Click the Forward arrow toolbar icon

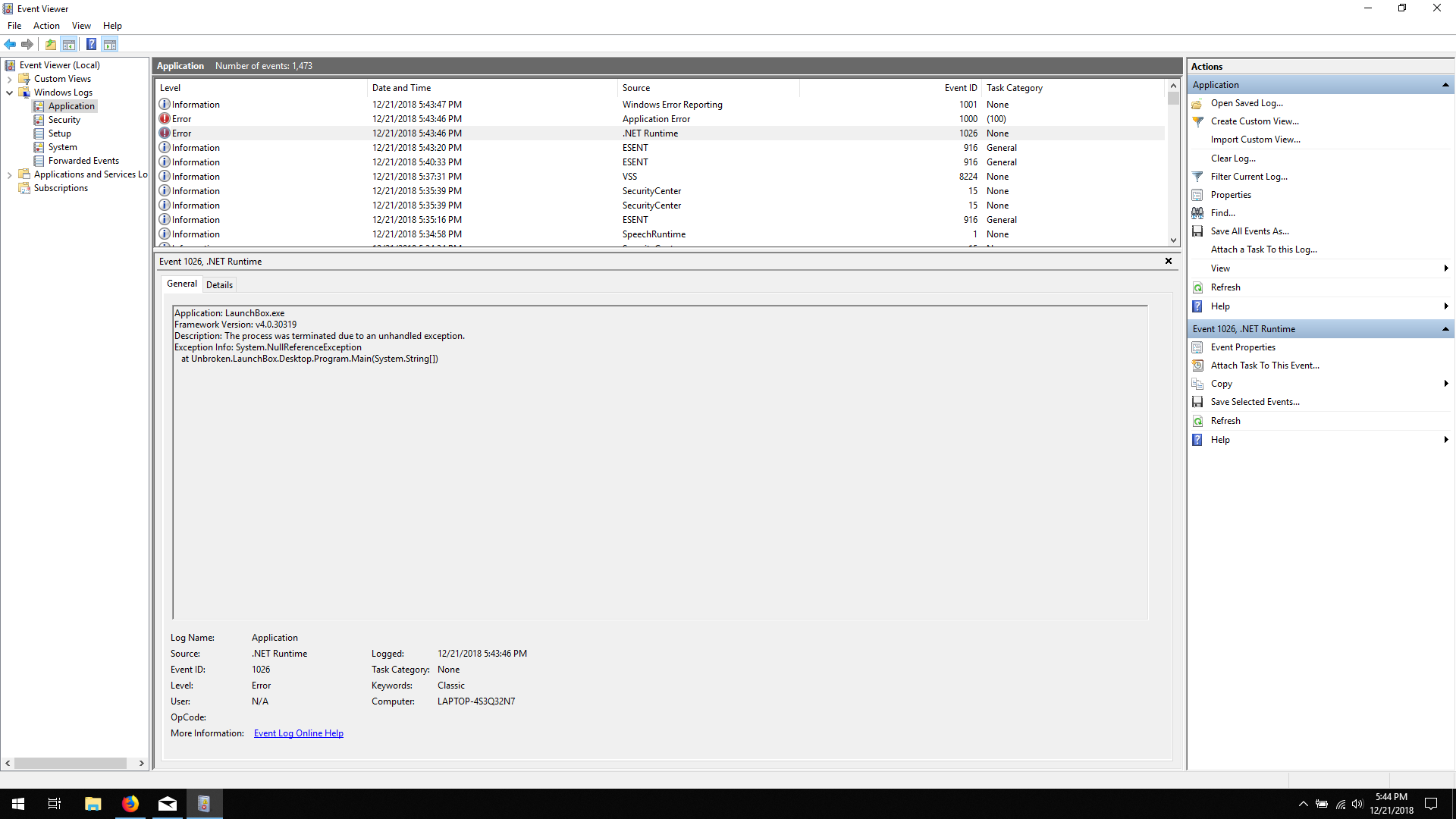coord(27,44)
